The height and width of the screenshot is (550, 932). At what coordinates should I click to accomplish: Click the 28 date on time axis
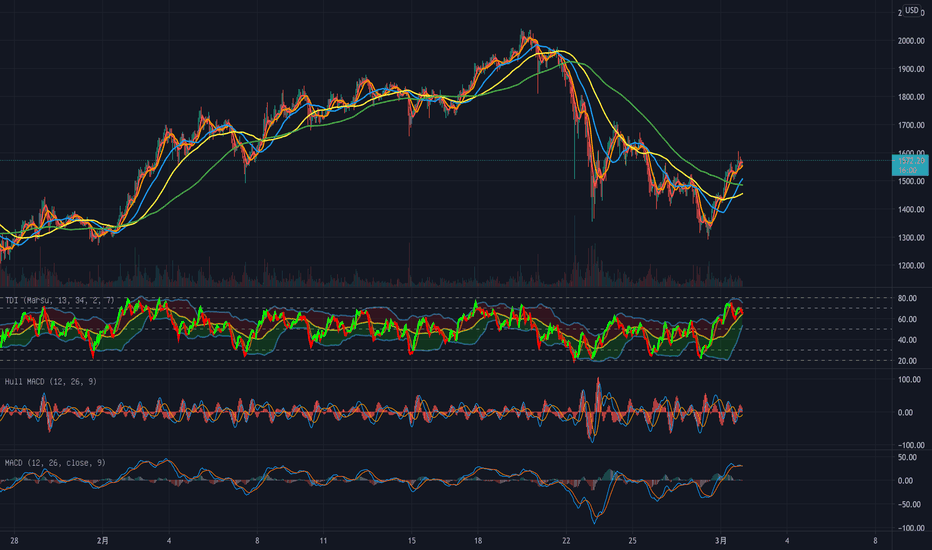14,541
